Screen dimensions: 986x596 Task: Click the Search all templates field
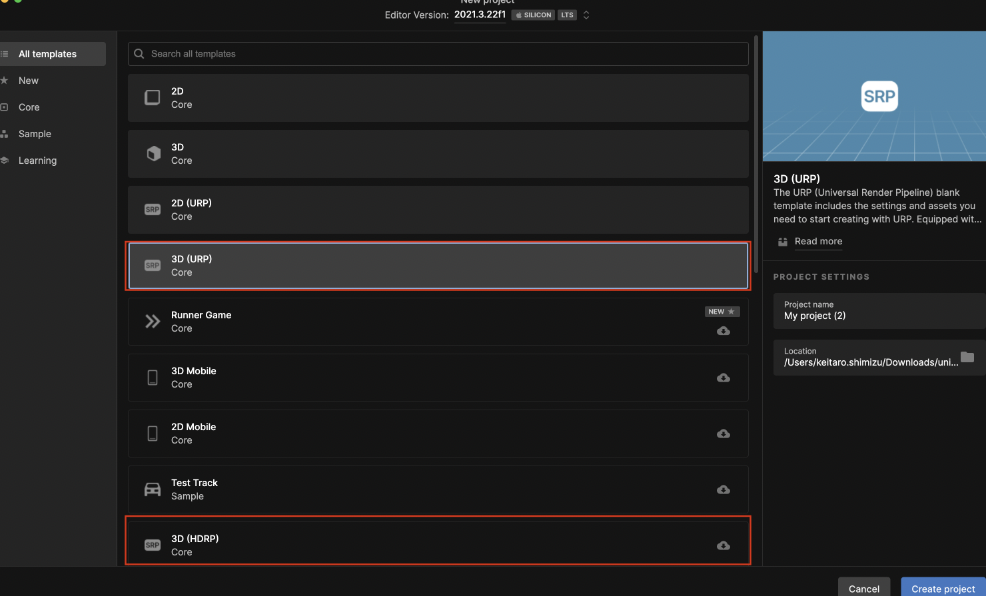300,53
